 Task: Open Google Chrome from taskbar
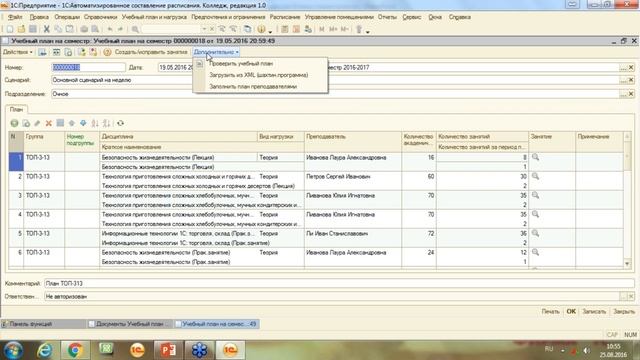(75, 350)
